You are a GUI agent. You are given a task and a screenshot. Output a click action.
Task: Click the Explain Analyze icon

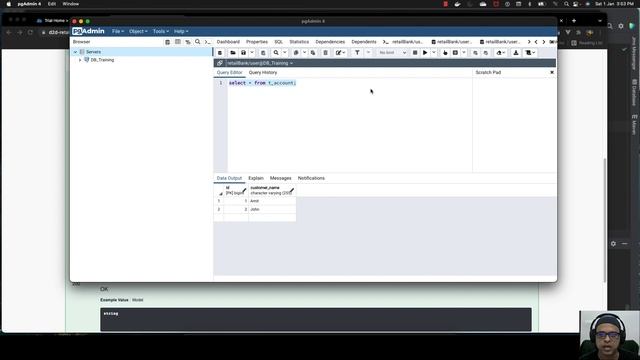coord(456,53)
